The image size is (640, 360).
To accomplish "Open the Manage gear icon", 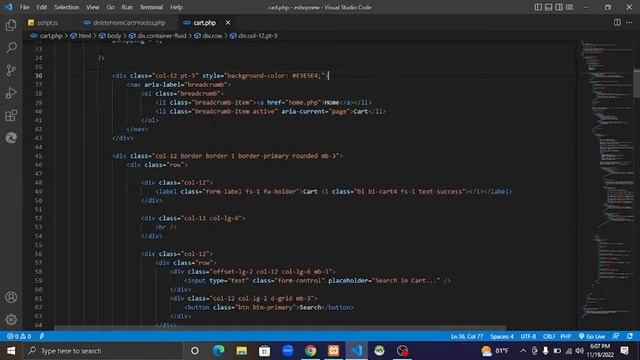I will [11, 319].
